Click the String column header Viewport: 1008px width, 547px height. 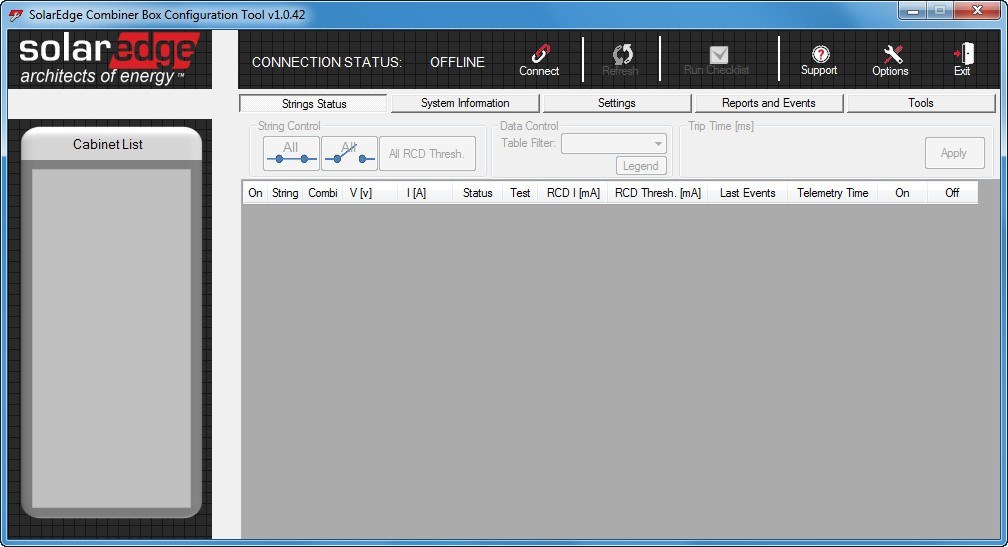click(x=285, y=193)
